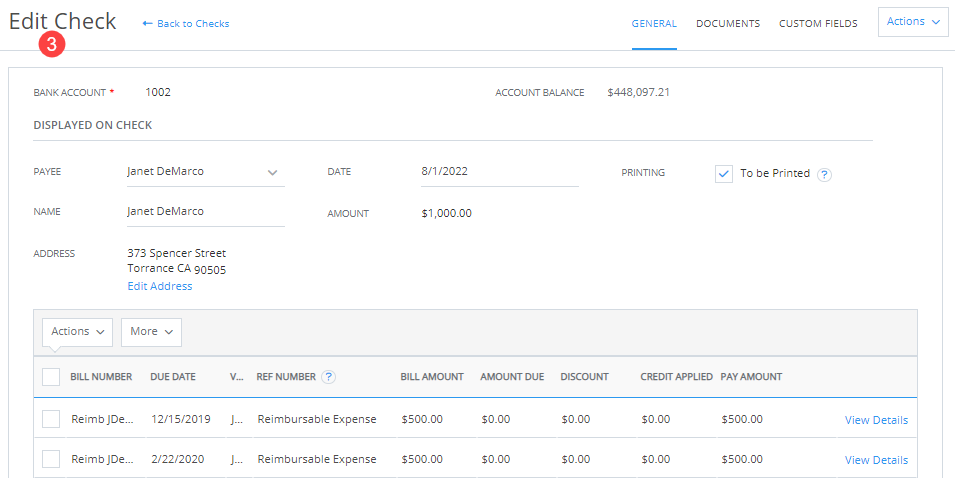Open the top-right Actions dropdown
The width and height of the screenshot is (955, 478).
(913, 21)
